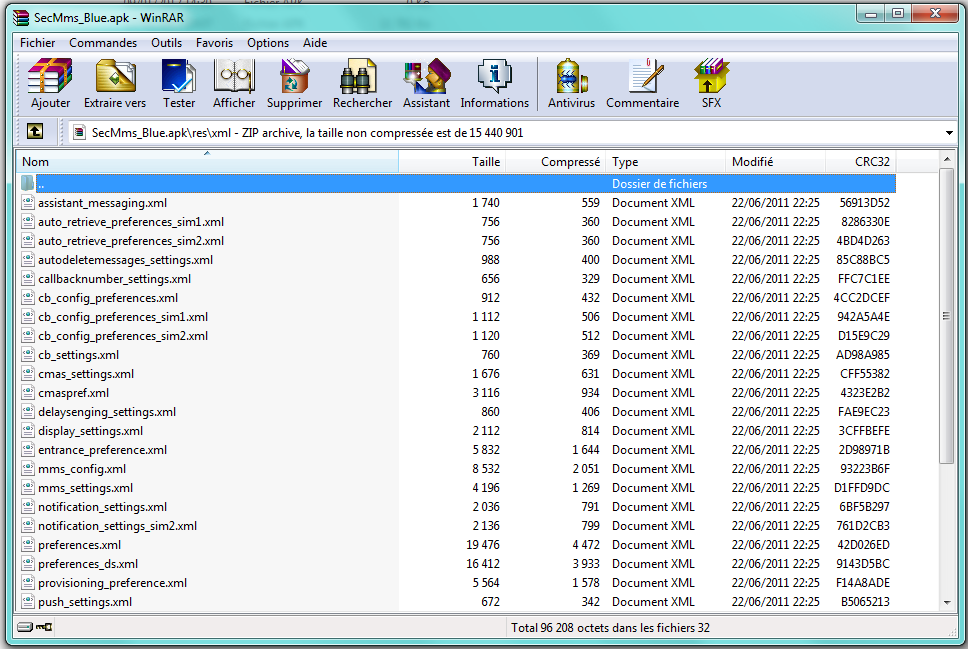Select cb_config_preferences.xml
Image resolution: width=968 pixels, height=649 pixels.
pos(108,298)
